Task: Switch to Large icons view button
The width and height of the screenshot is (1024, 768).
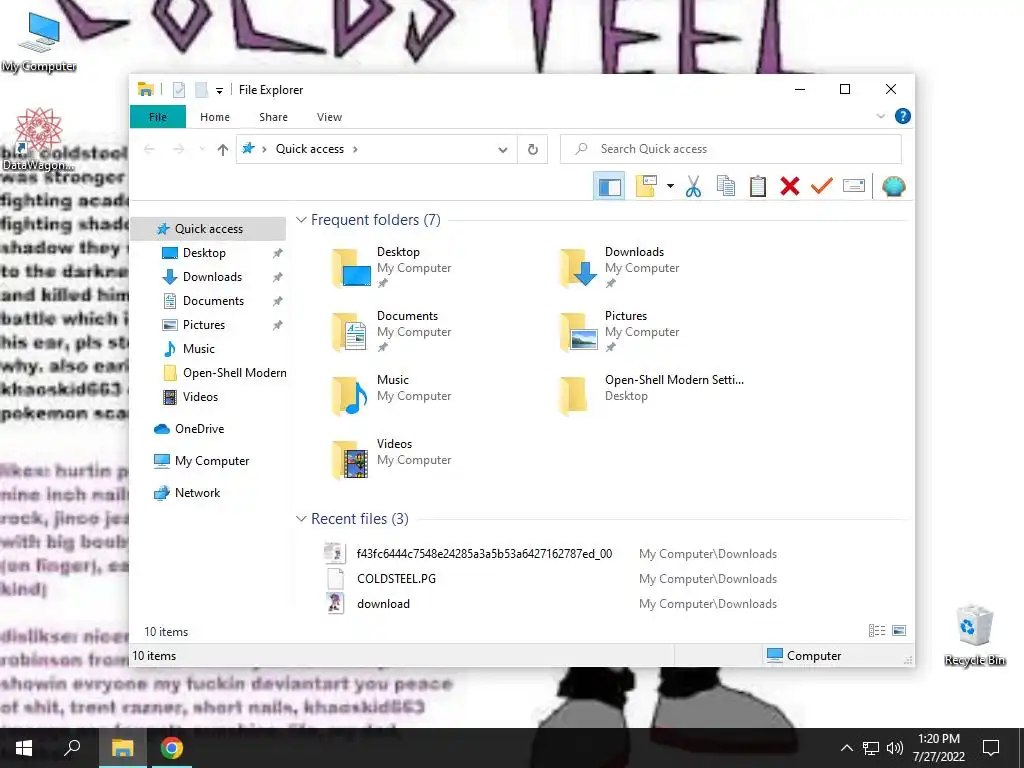Action: (x=899, y=630)
